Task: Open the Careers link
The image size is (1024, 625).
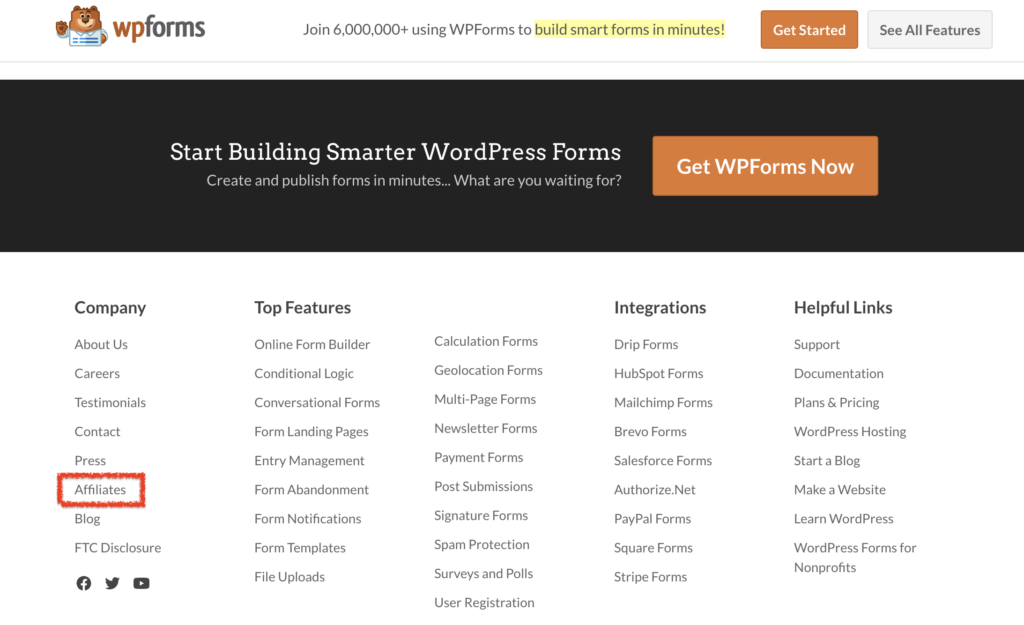Action: [x=96, y=373]
